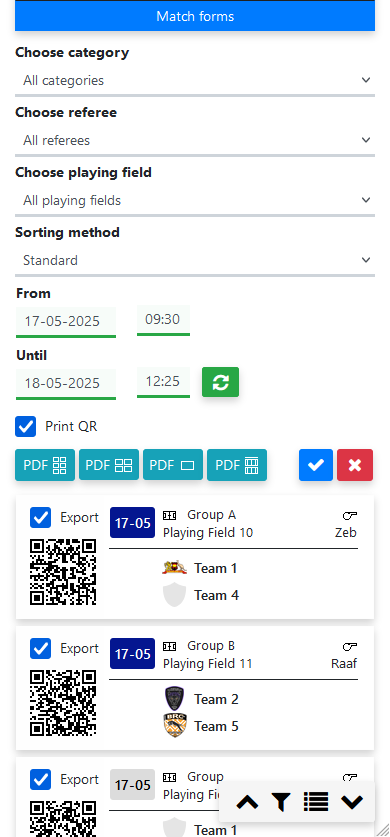Export PDF with single-form layout

[173, 465]
